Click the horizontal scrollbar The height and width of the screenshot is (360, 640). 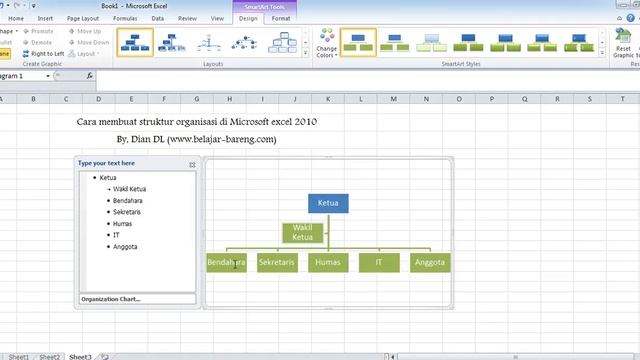515,357
